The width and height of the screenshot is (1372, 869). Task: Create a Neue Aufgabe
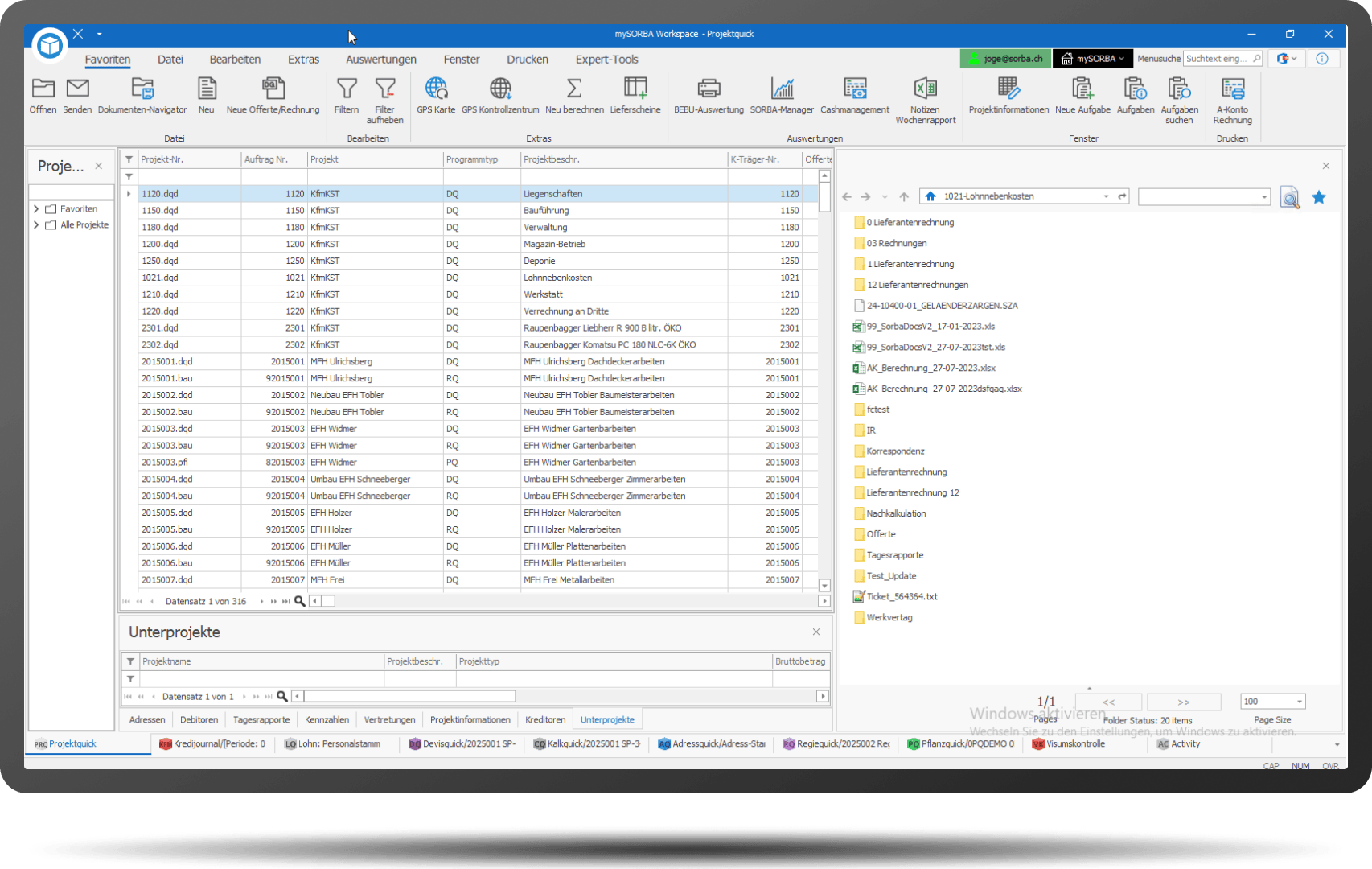coord(1082,89)
